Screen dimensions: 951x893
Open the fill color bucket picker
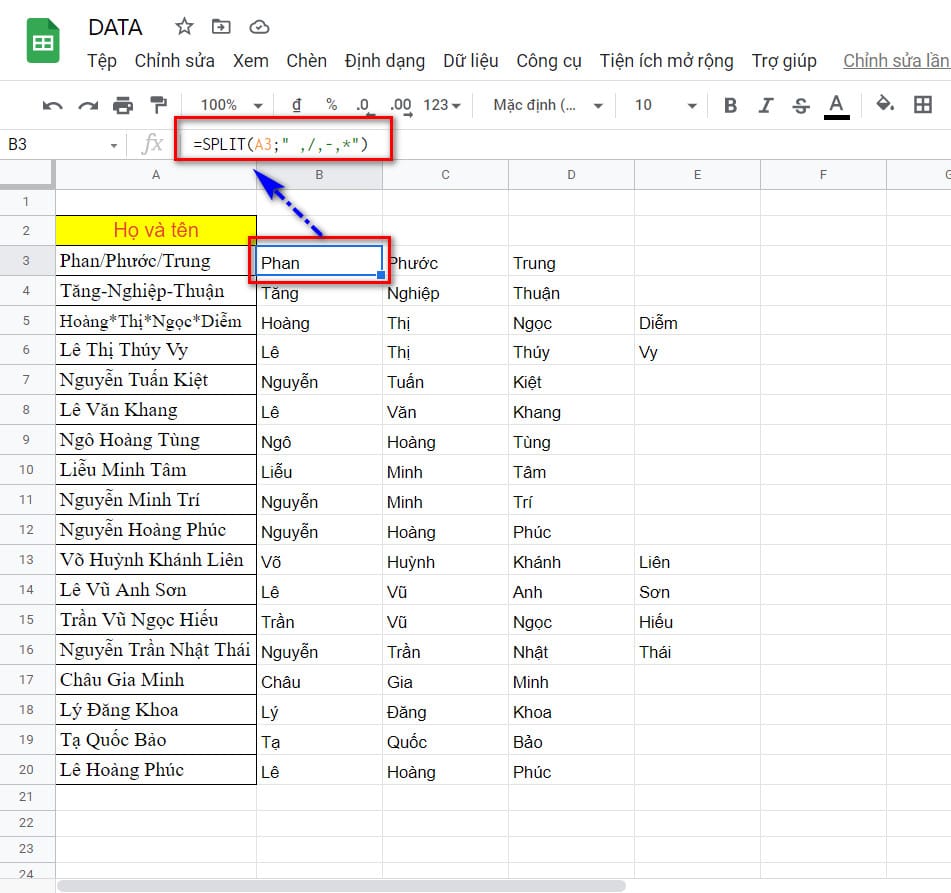(885, 105)
